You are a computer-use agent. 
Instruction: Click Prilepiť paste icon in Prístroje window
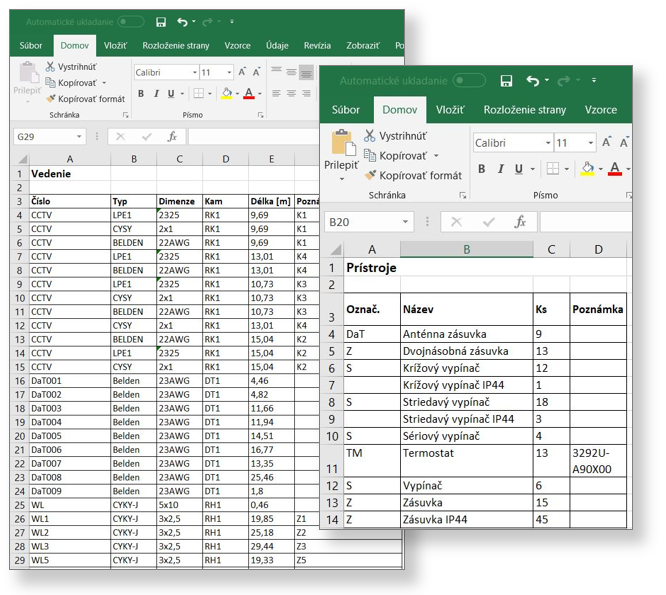coord(343,143)
